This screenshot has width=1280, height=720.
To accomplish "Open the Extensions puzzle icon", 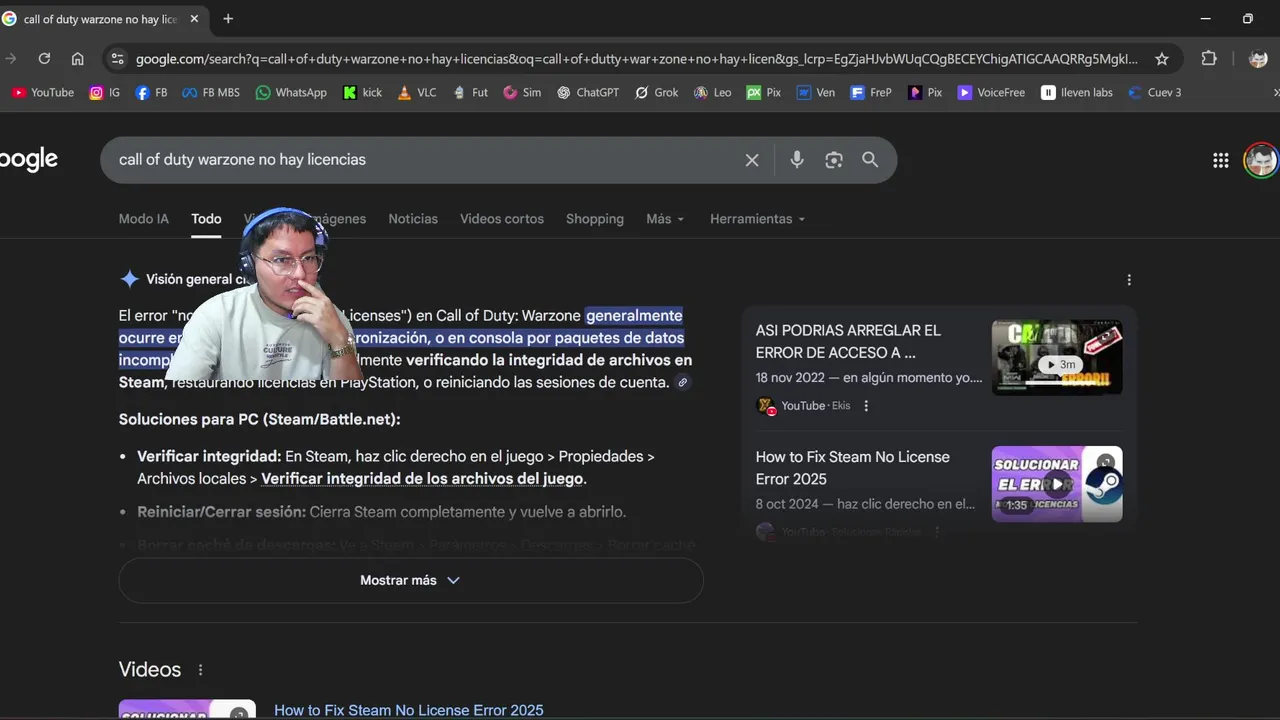I will [1209, 59].
